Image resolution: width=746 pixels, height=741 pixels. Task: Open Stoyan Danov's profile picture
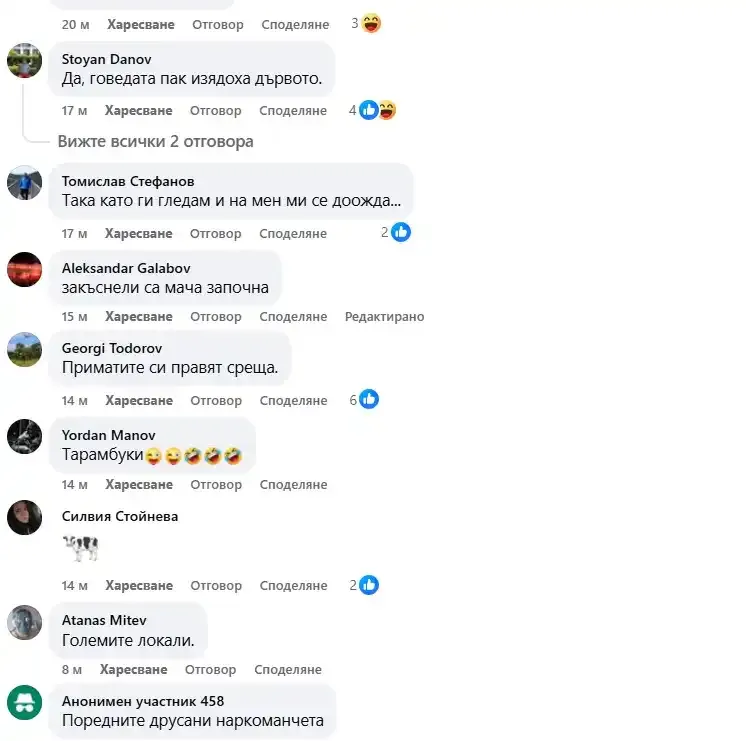(x=24, y=60)
